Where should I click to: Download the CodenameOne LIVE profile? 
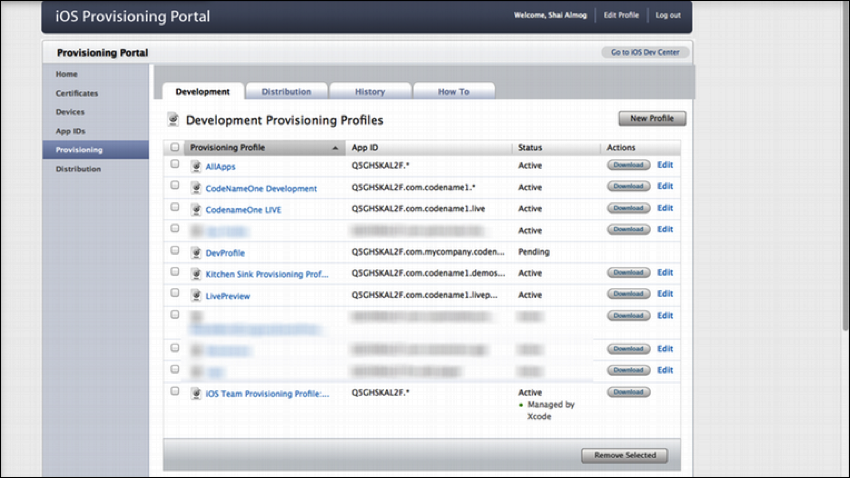[x=628, y=208]
